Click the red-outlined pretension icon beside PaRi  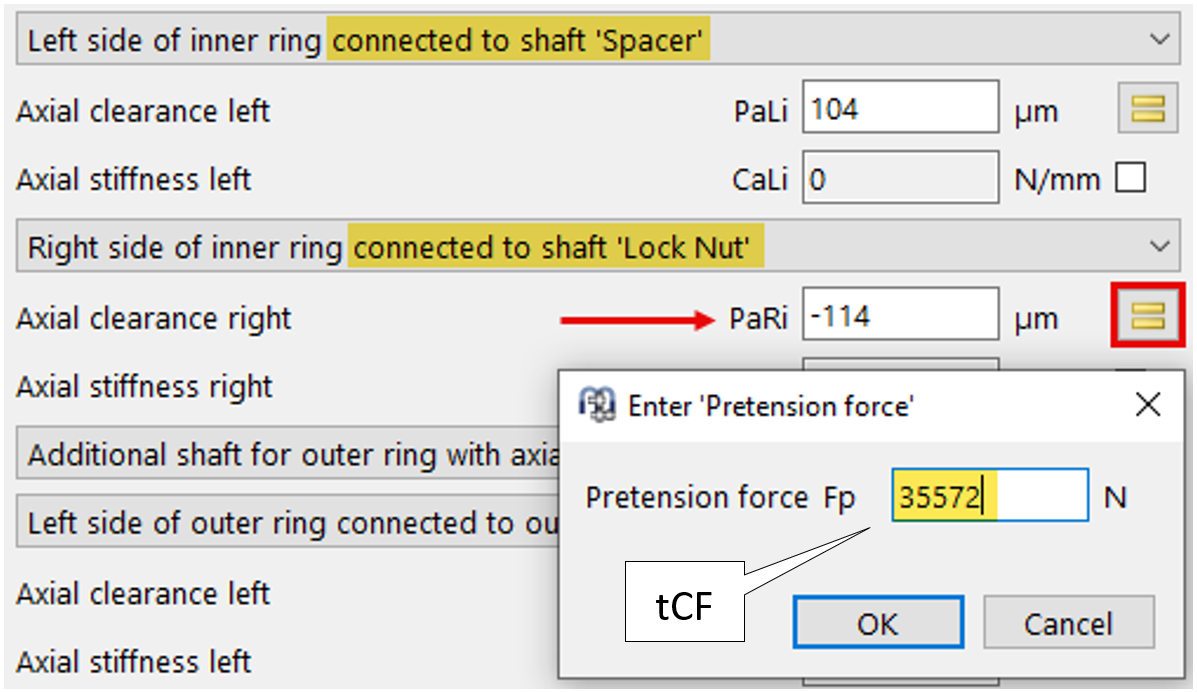(1148, 319)
